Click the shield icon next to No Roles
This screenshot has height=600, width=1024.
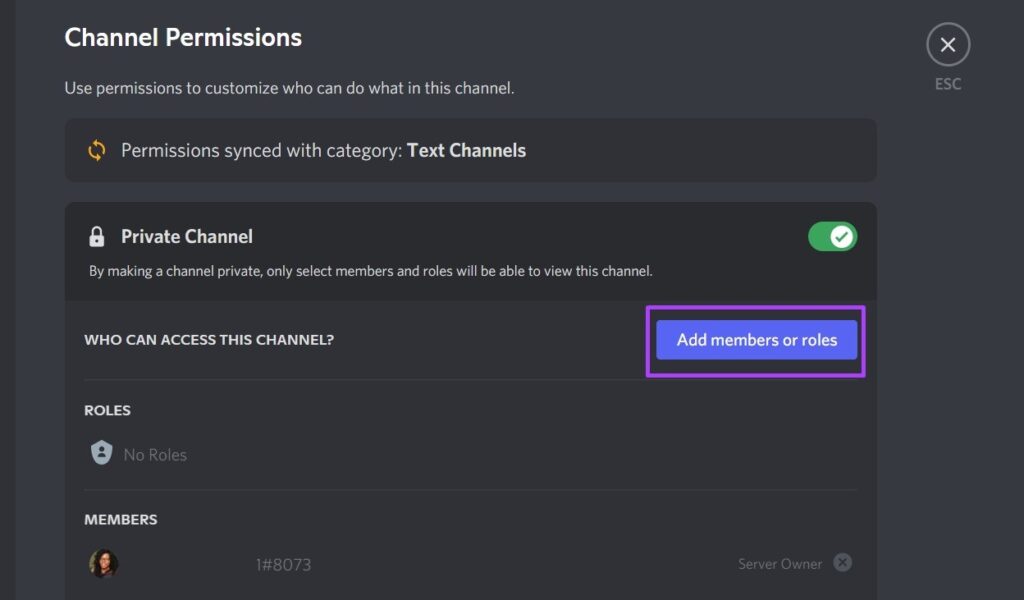(x=101, y=454)
